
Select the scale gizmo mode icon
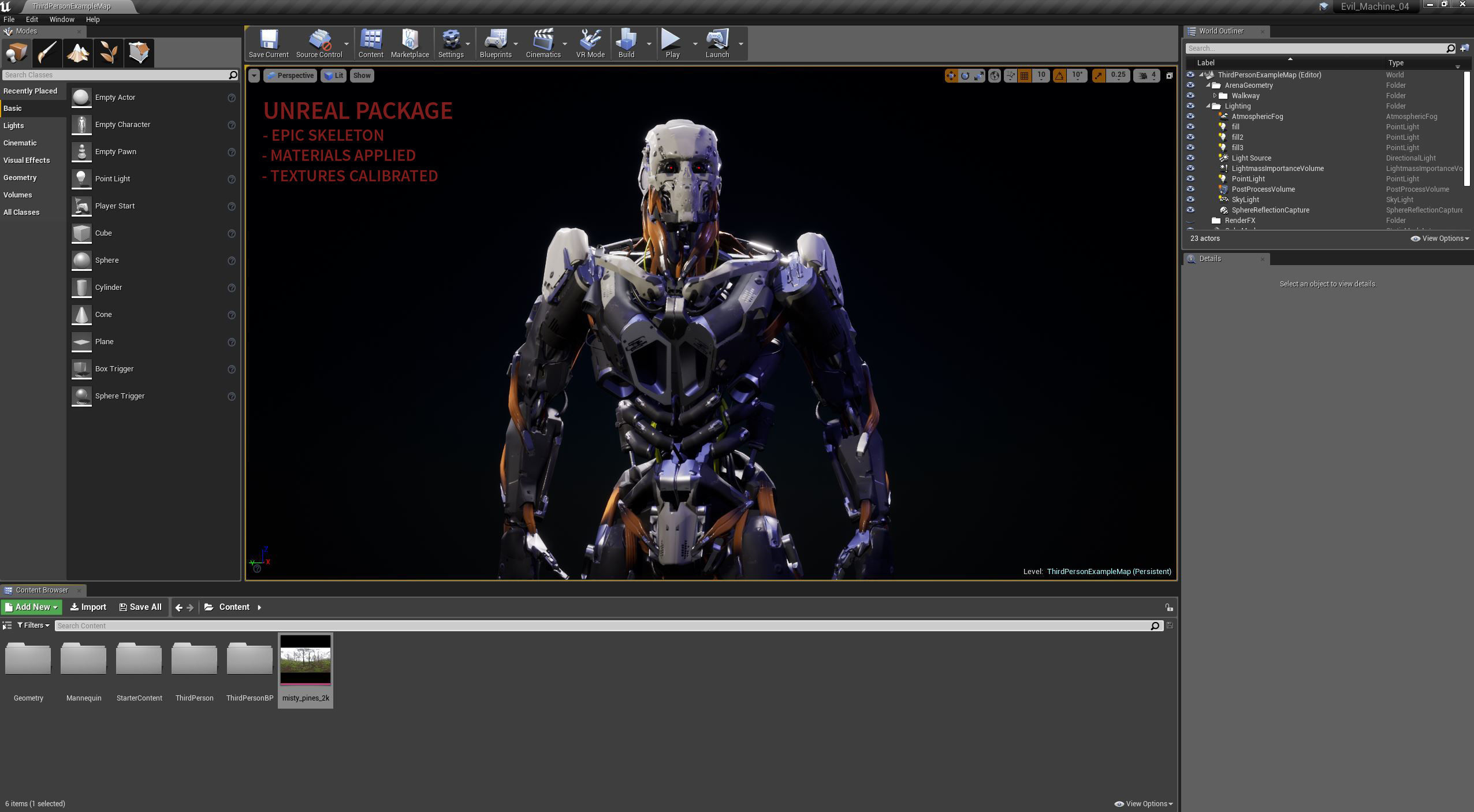979,76
